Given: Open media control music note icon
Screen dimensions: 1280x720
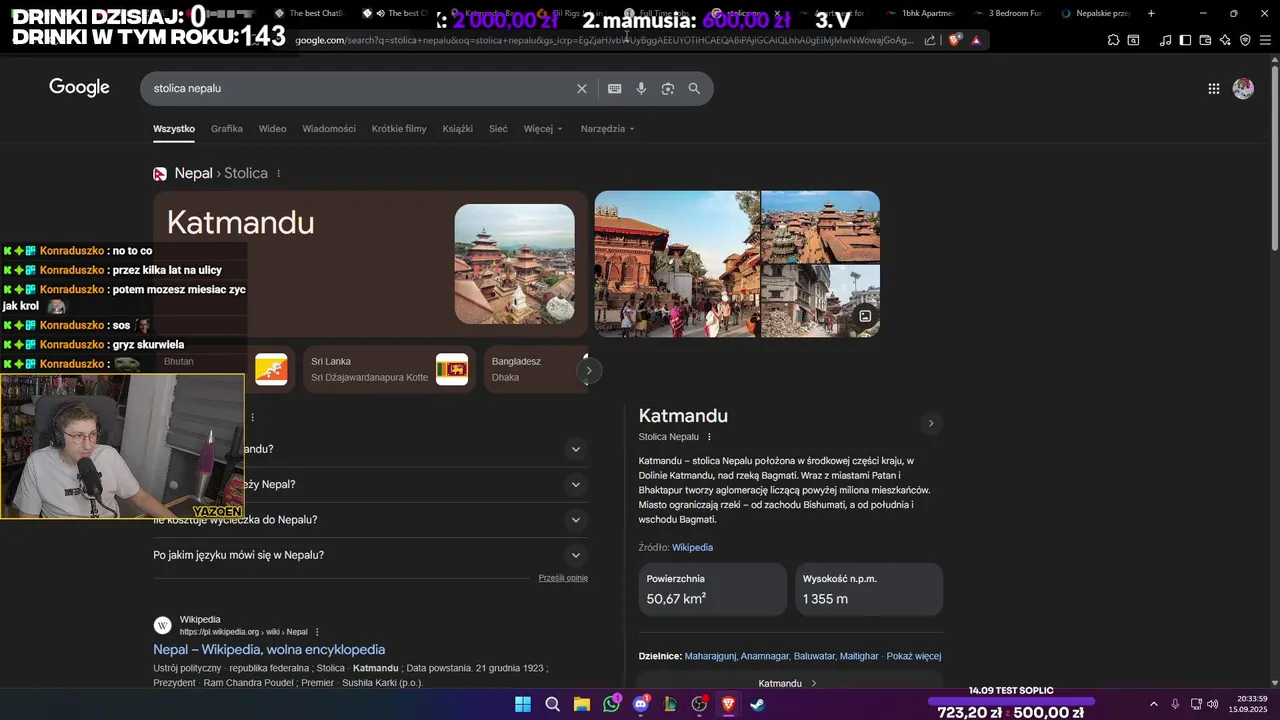Looking at the screenshot, I should (1165, 40).
